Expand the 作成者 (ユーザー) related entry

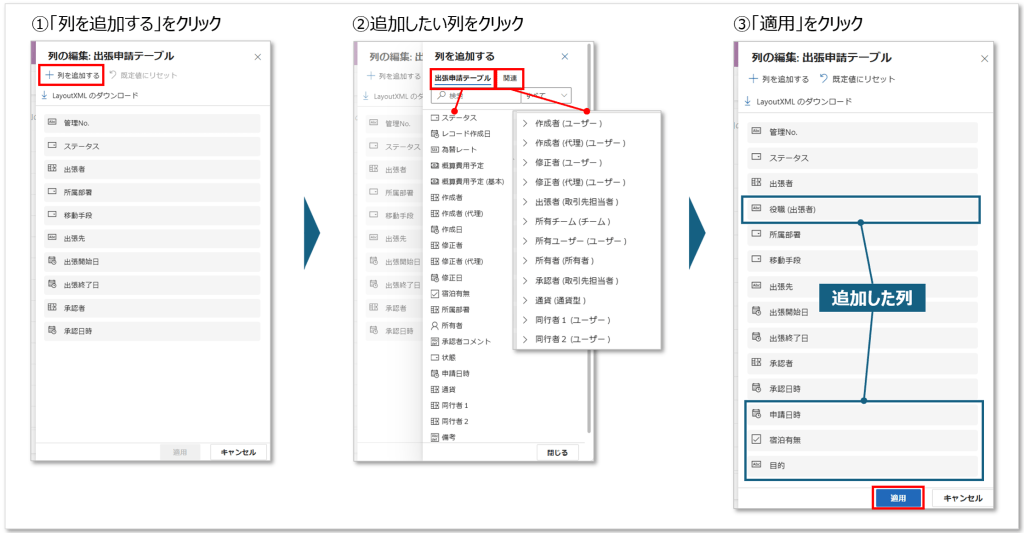pyautogui.click(x=525, y=123)
